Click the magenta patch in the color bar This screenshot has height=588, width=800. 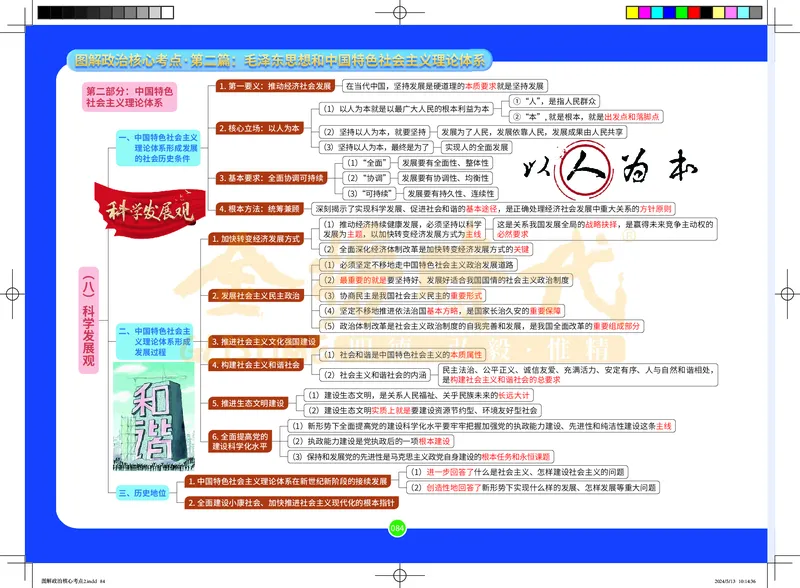click(x=644, y=12)
